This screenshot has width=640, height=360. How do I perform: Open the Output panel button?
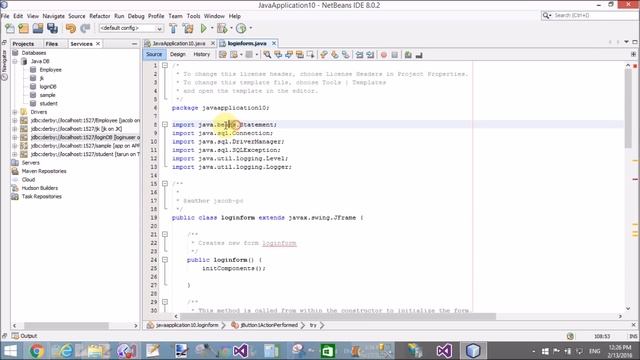24,336
